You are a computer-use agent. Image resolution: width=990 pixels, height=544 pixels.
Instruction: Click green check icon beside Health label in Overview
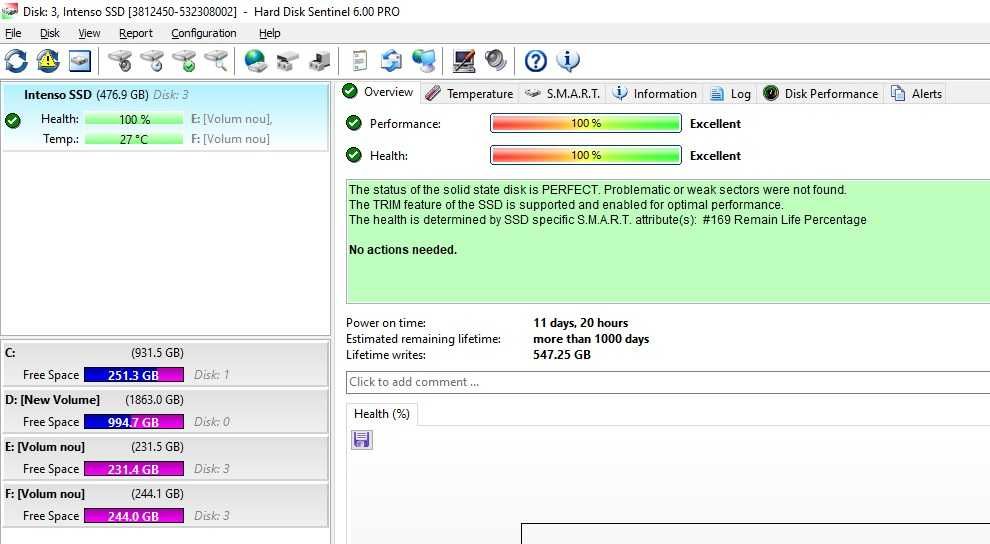[354, 155]
